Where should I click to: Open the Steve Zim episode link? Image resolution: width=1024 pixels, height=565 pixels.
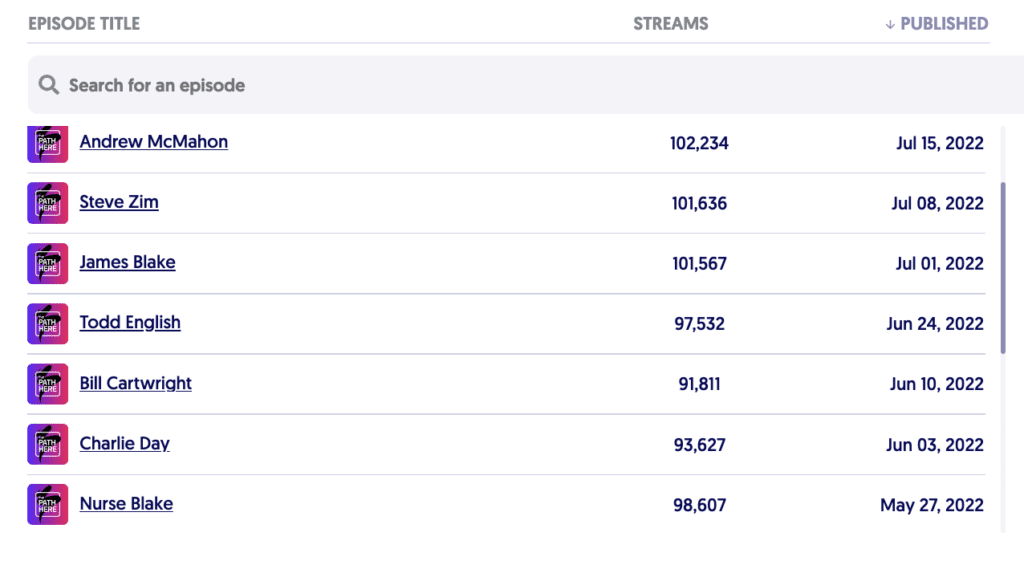[x=119, y=202]
